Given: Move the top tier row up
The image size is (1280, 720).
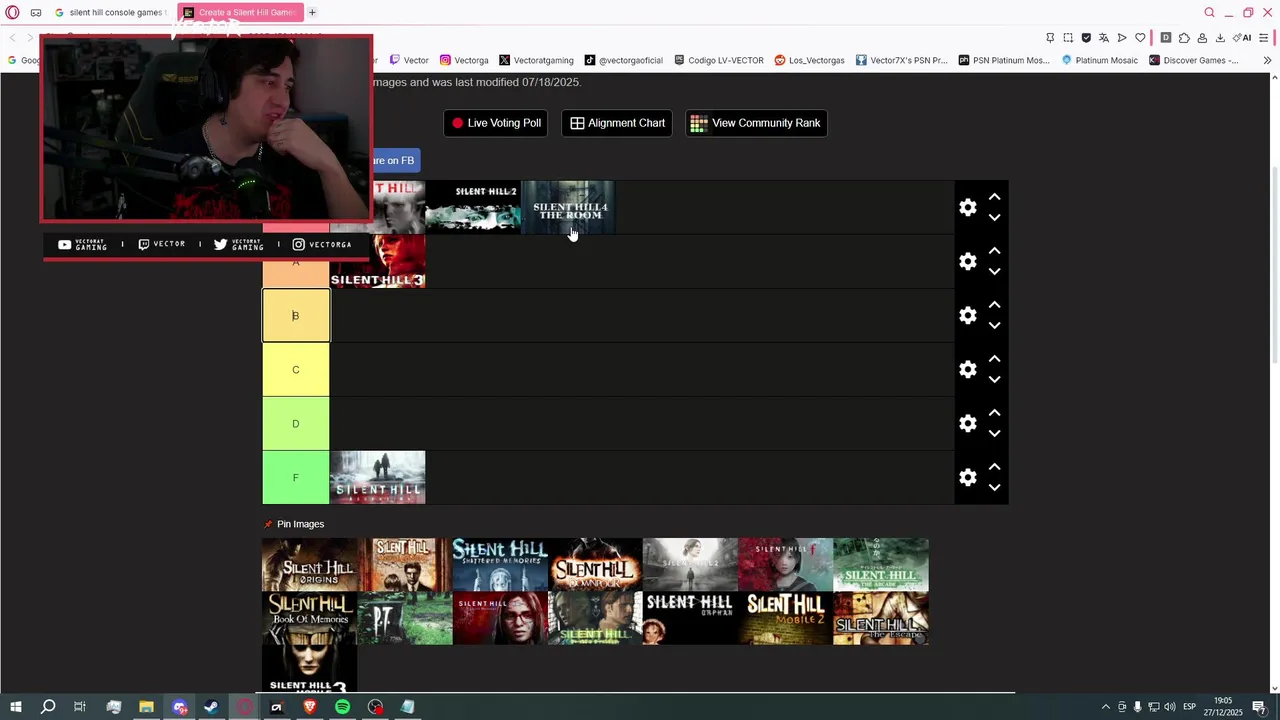Looking at the screenshot, I should coord(994,198).
